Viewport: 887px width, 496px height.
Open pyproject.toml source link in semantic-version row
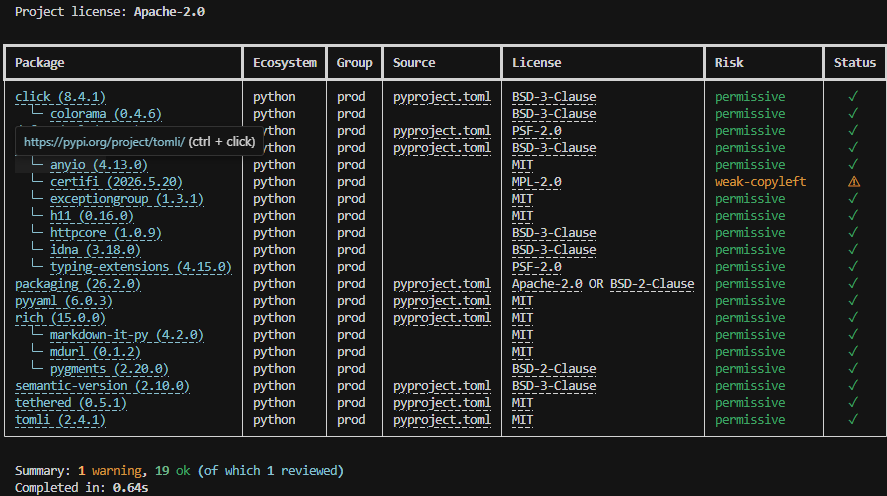point(442,386)
